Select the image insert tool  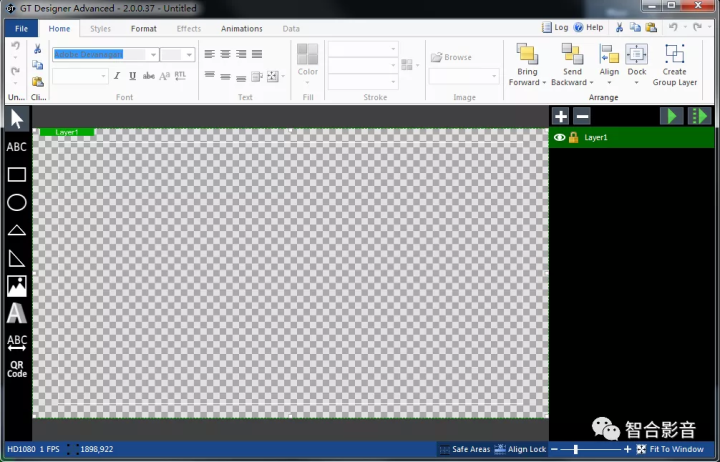coord(17,286)
